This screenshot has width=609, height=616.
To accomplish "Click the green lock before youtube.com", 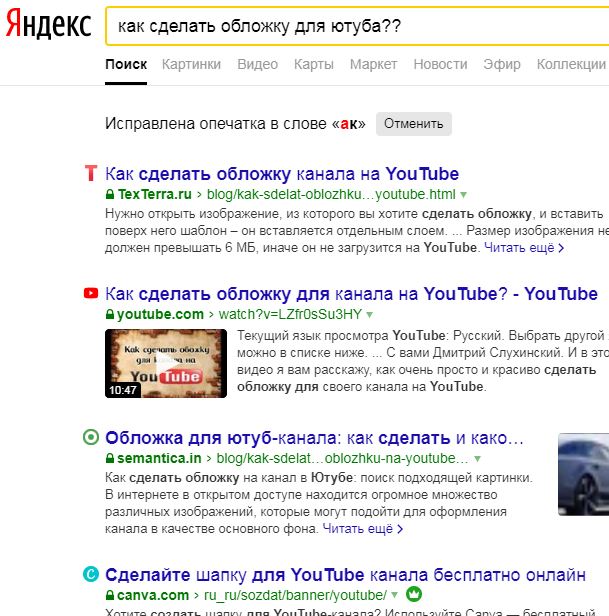I will click(x=110, y=314).
